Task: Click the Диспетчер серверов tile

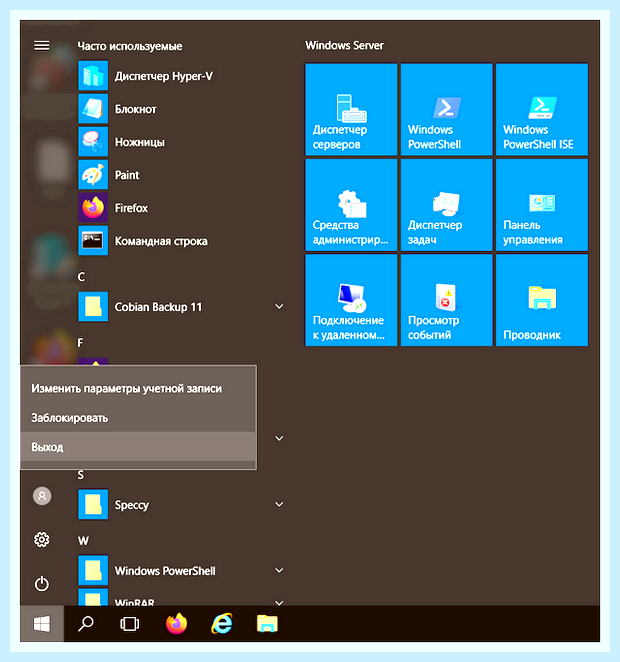Action: pyautogui.click(x=351, y=109)
